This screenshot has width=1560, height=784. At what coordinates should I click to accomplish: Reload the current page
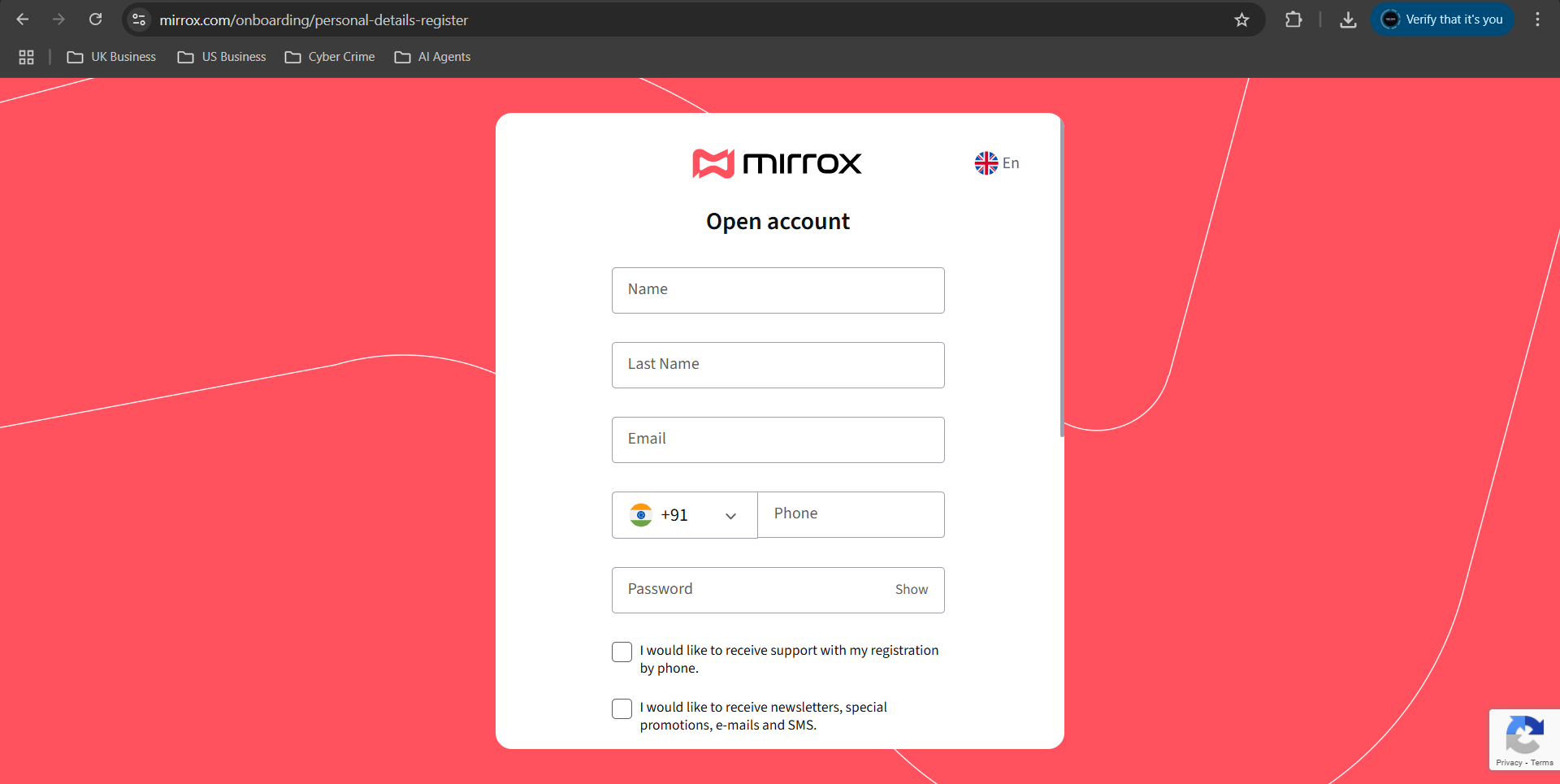pyautogui.click(x=95, y=19)
